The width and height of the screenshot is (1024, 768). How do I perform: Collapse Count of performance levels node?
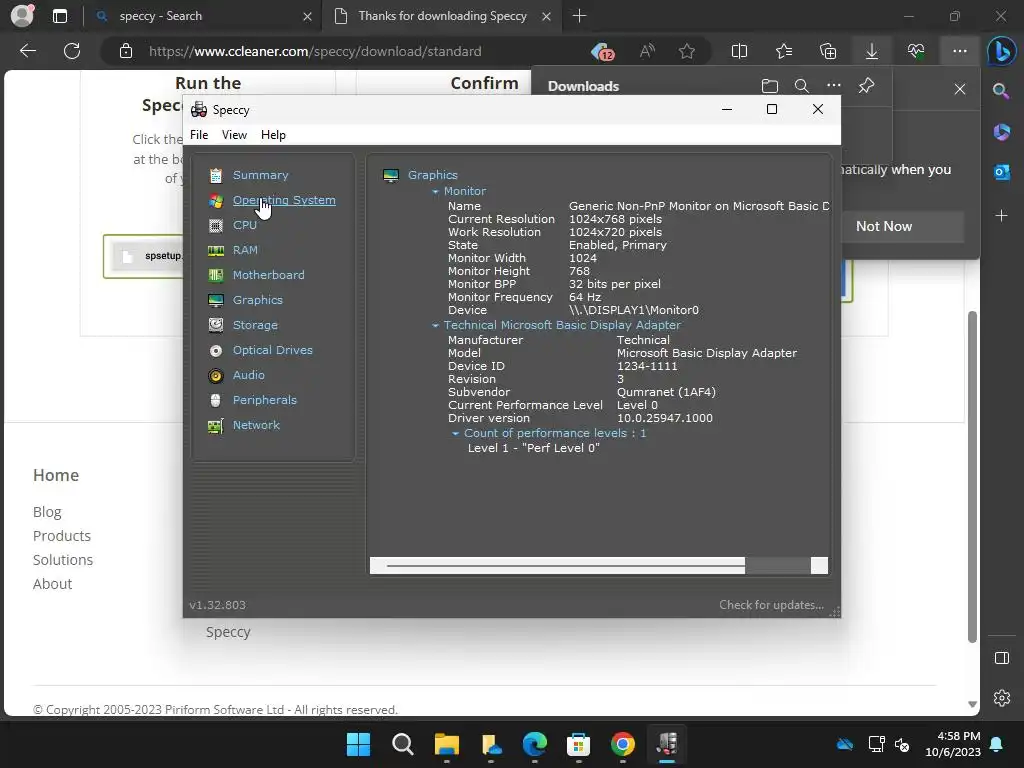pyautogui.click(x=456, y=434)
